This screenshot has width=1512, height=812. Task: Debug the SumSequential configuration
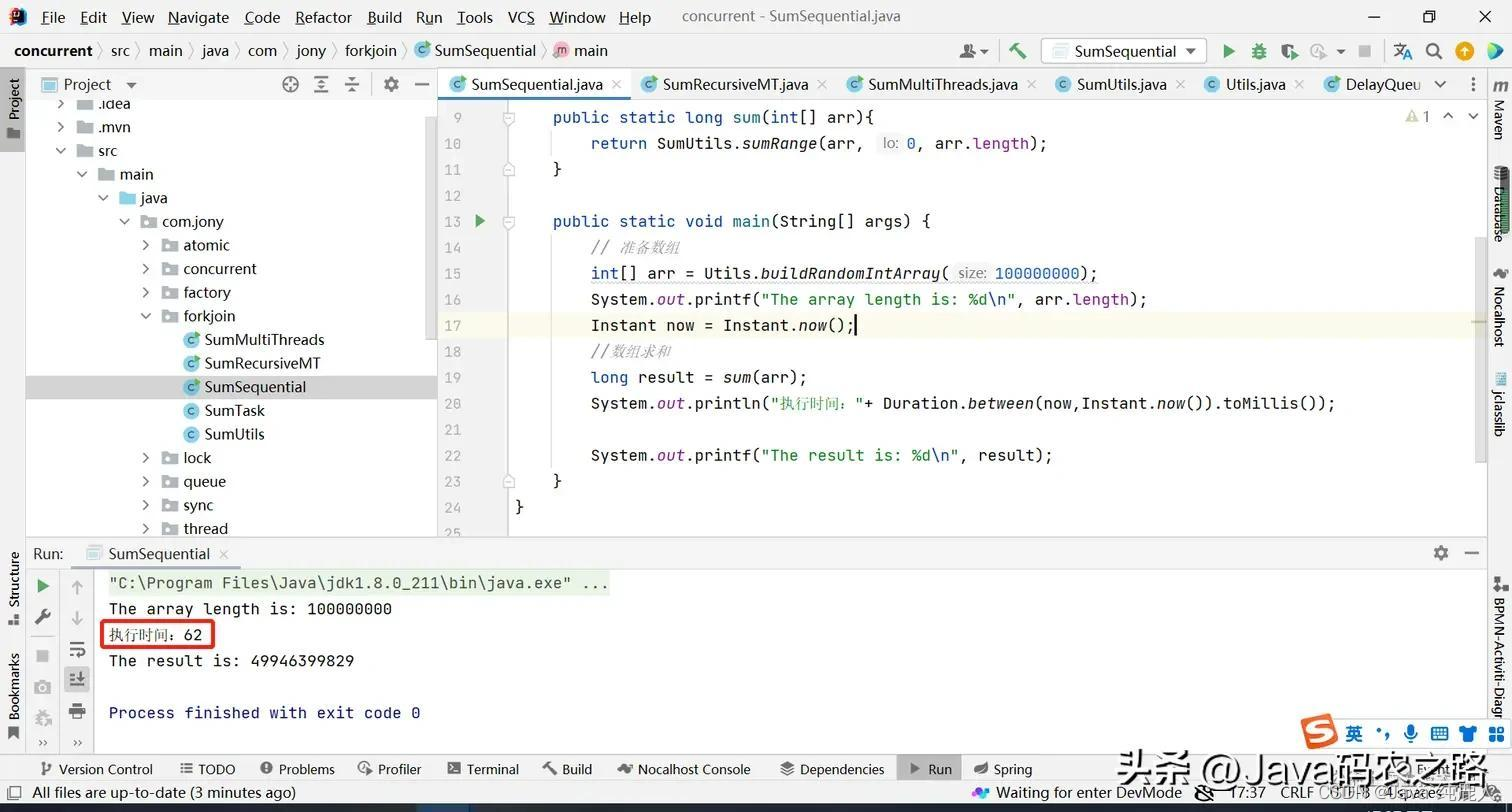tap(1258, 51)
